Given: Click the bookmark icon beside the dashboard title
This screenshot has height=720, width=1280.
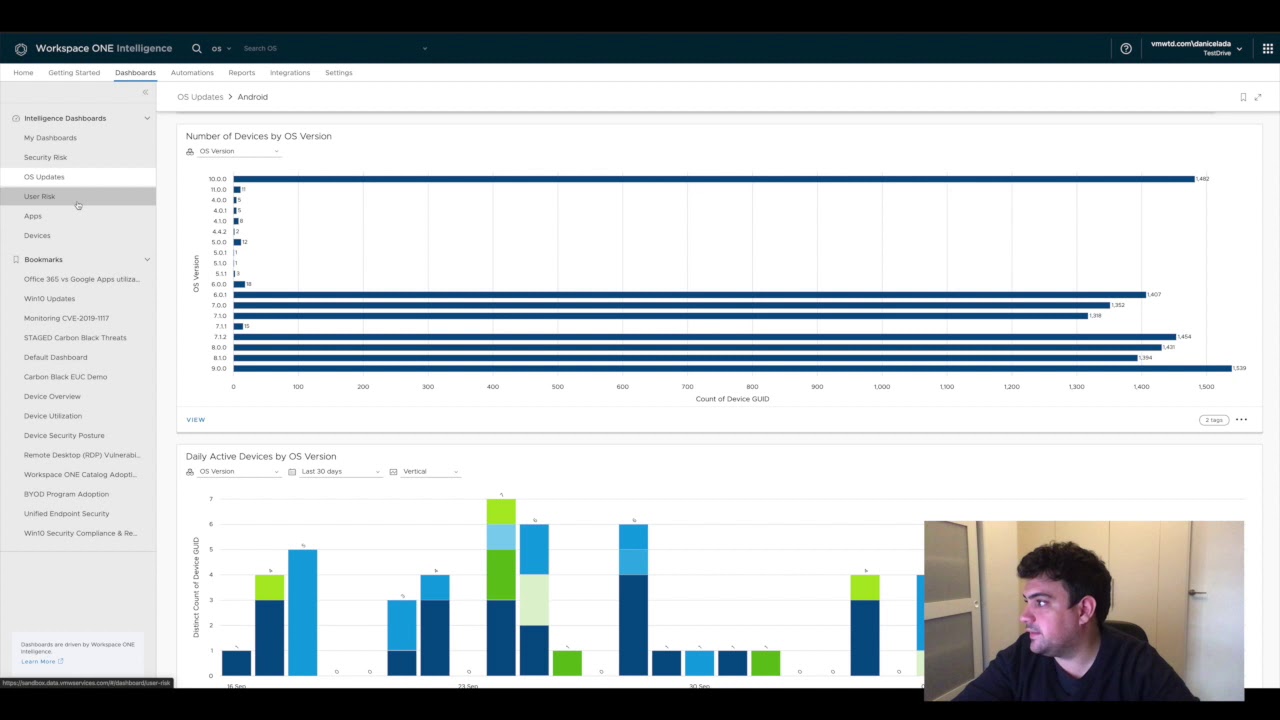Looking at the screenshot, I should click(1243, 97).
